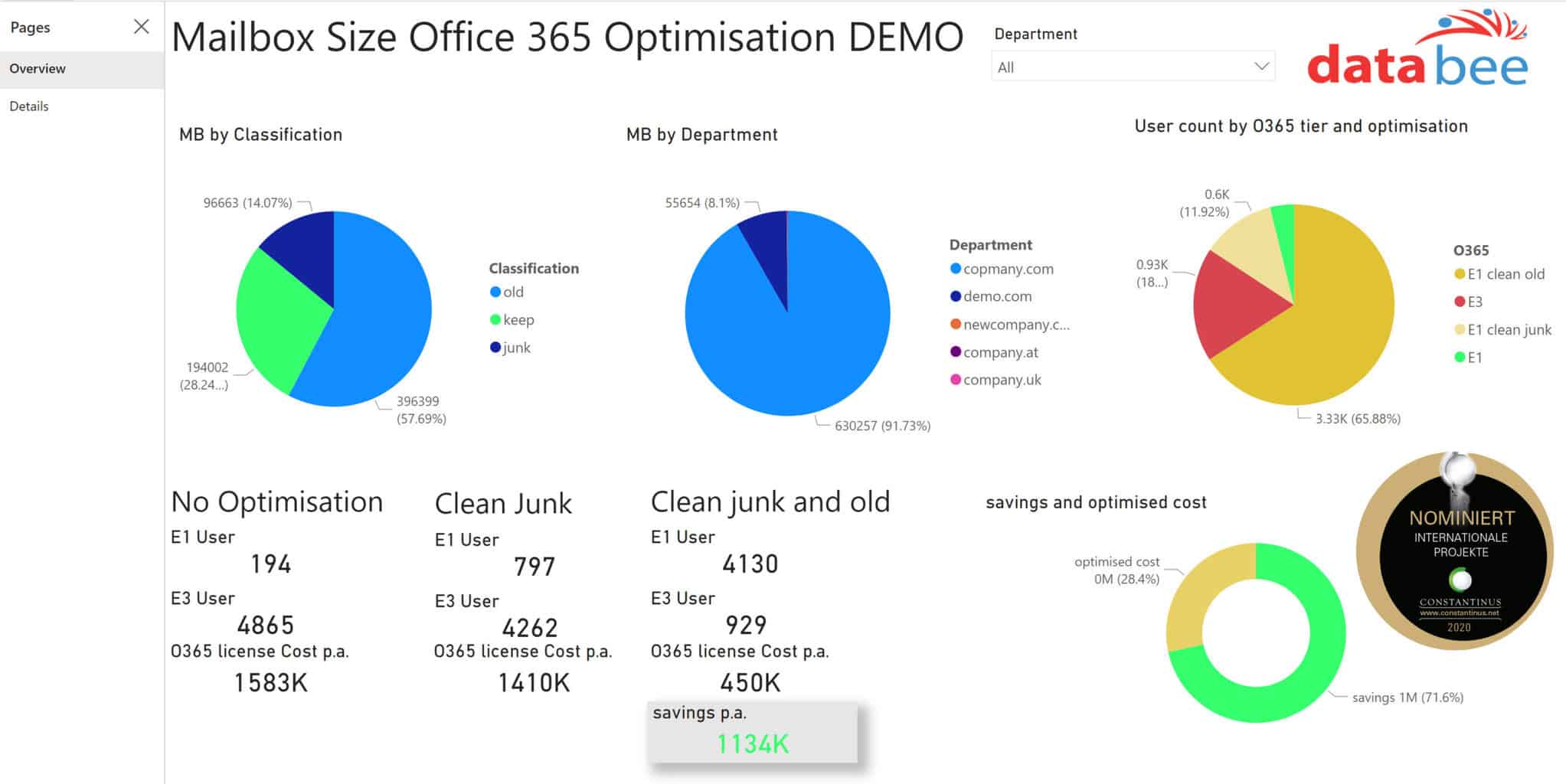
Task: Close the Pages pane
Action: tap(142, 27)
